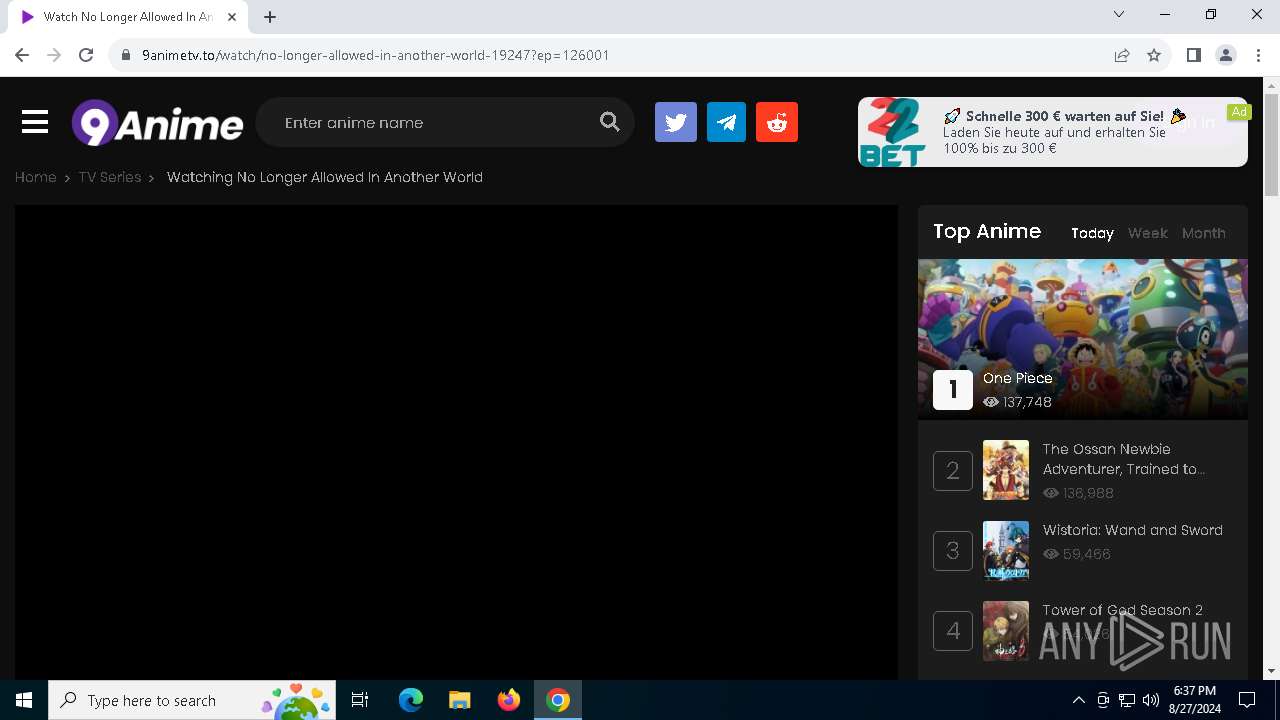1280x720 pixels.
Task: Select the Week tab in Top Anime
Action: 1147,233
